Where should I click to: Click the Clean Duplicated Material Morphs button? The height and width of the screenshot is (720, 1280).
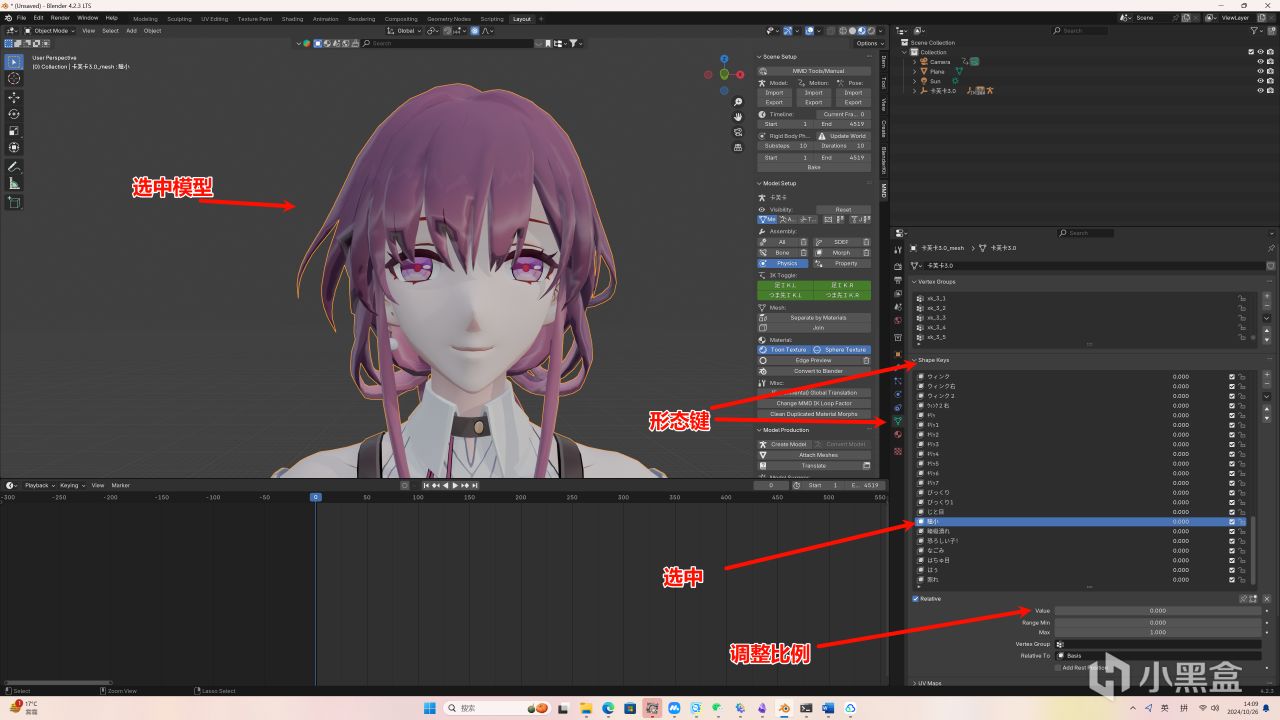[x=814, y=414]
